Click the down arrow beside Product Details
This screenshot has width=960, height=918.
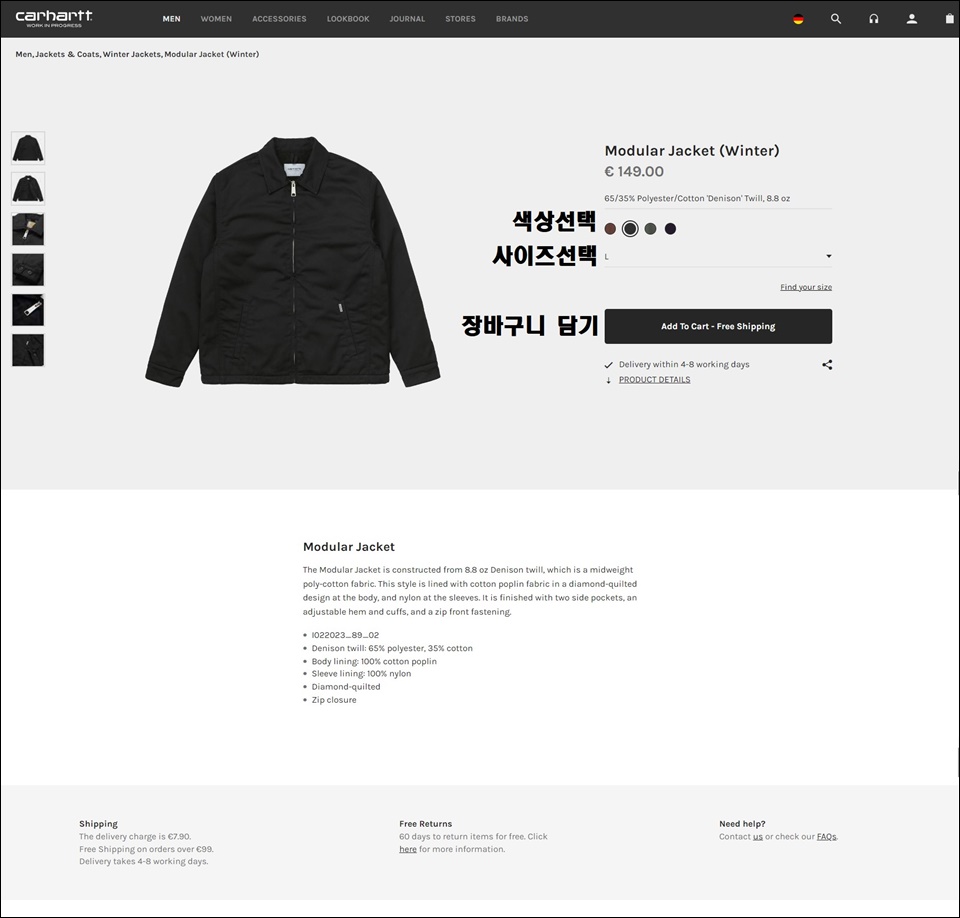609,380
